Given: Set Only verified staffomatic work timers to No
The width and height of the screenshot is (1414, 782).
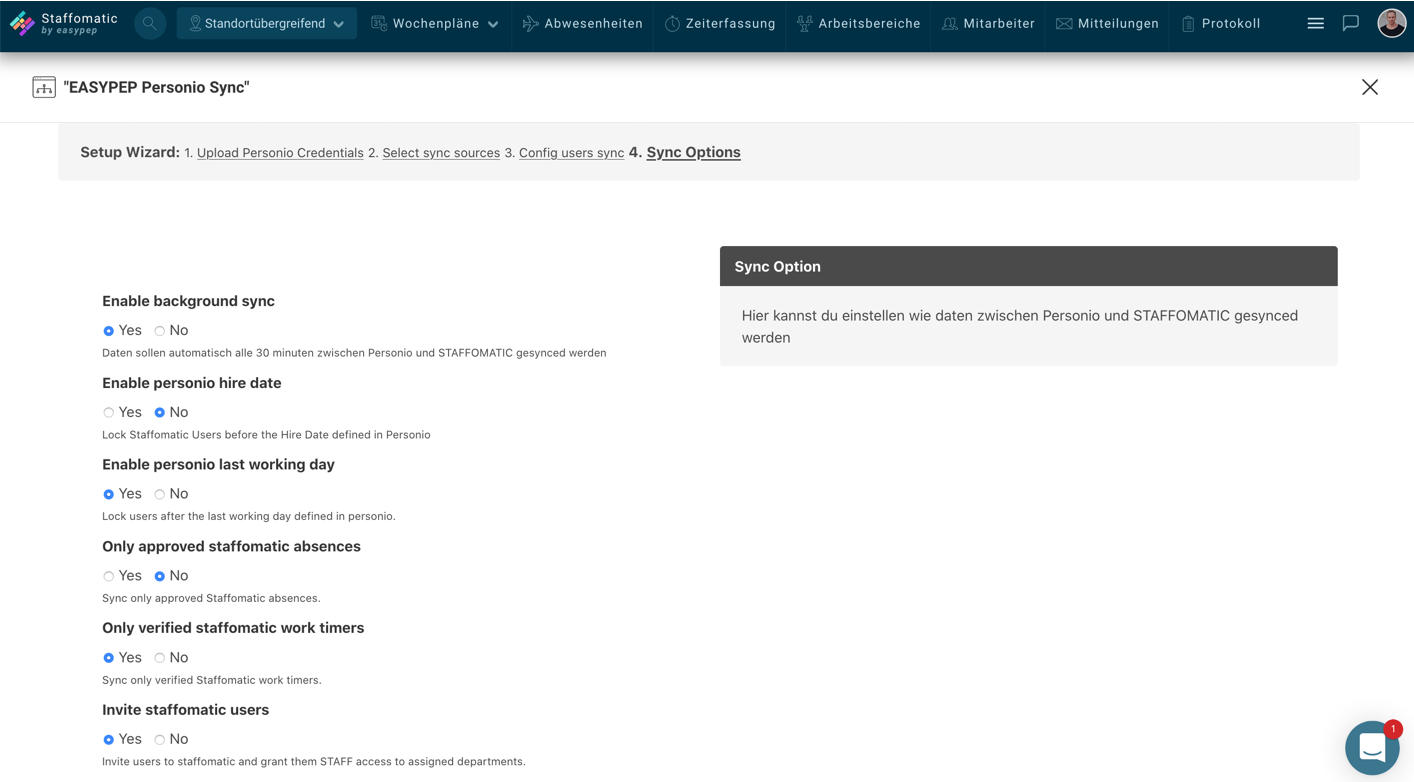Looking at the screenshot, I should [160, 658].
